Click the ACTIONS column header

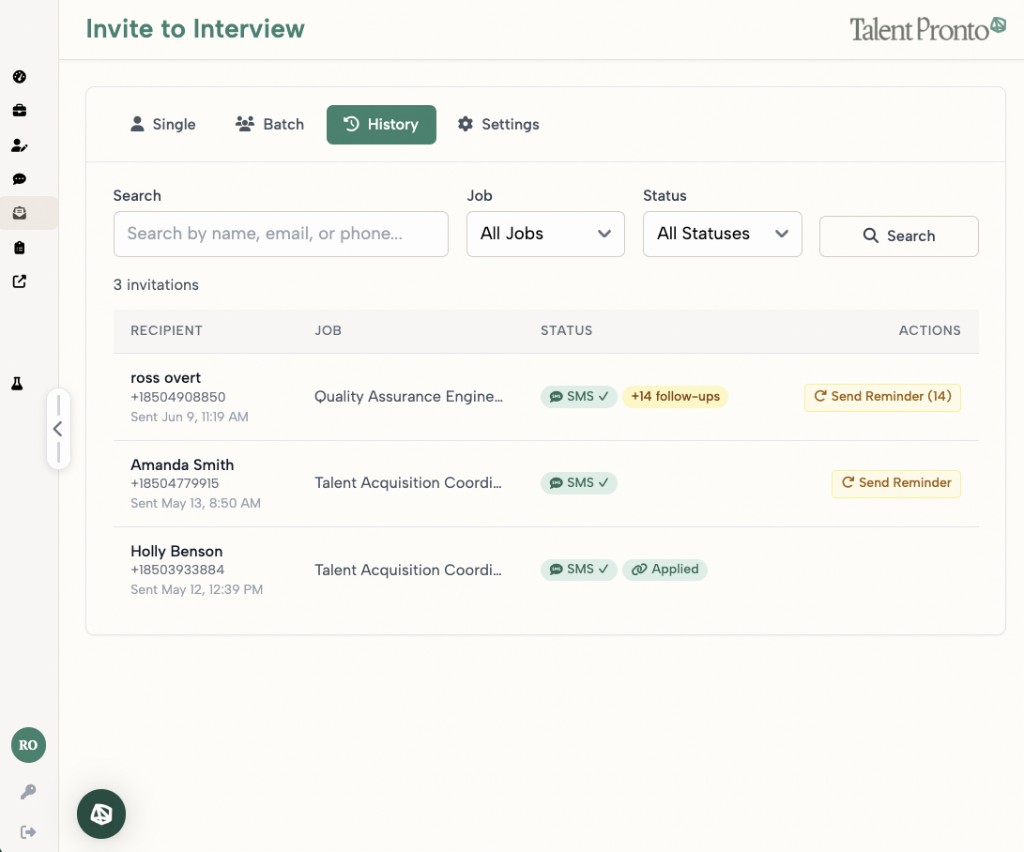(929, 330)
